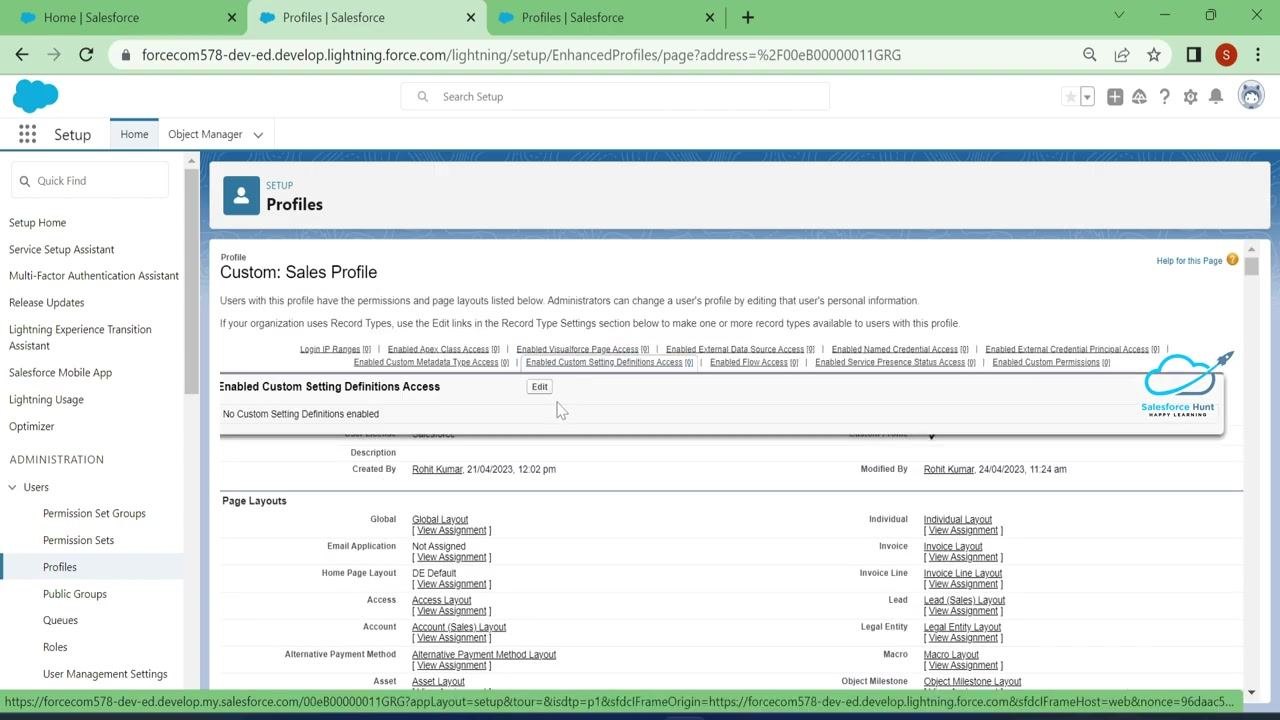
Task: Open Roles in sidebar
Action: tap(55, 647)
